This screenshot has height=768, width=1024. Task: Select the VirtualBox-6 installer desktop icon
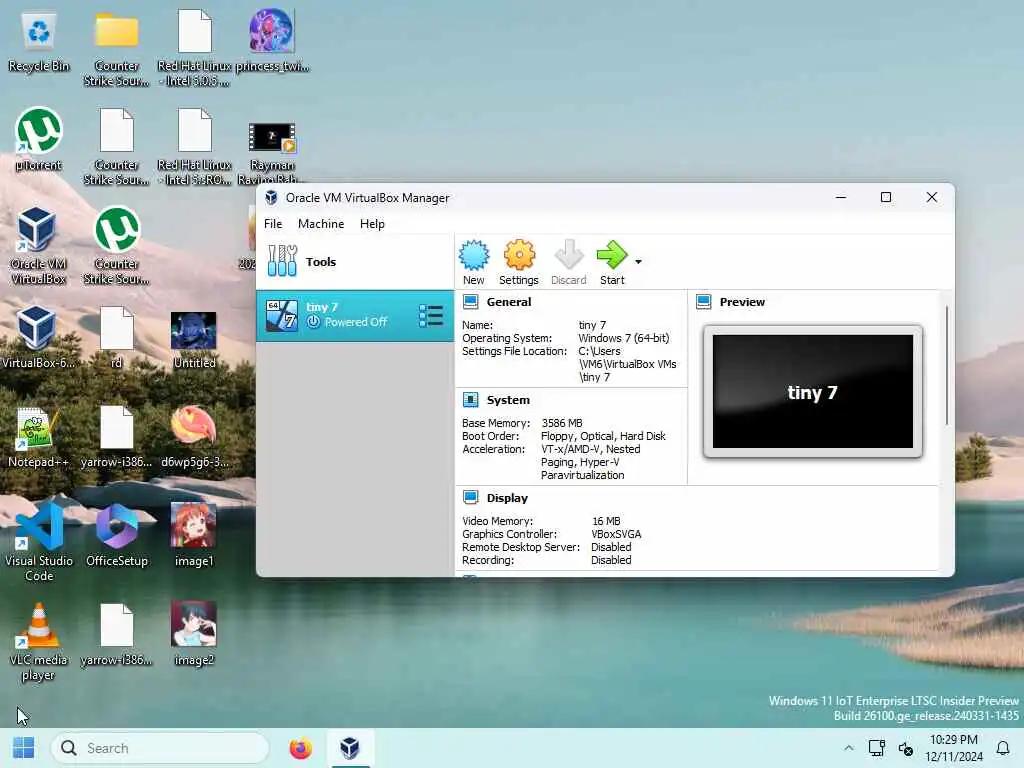click(37, 338)
